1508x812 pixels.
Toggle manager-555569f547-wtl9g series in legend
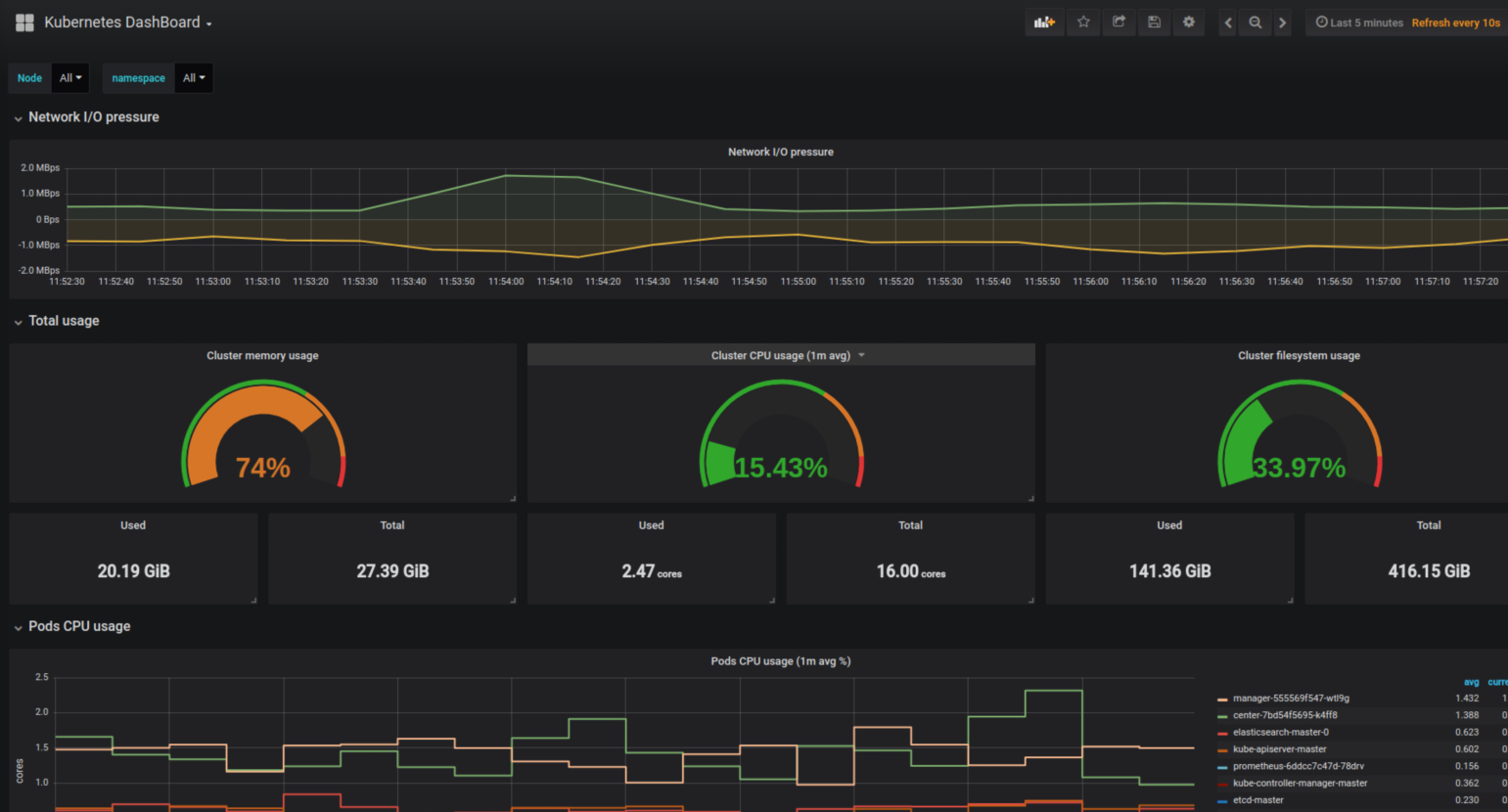coord(1291,699)
